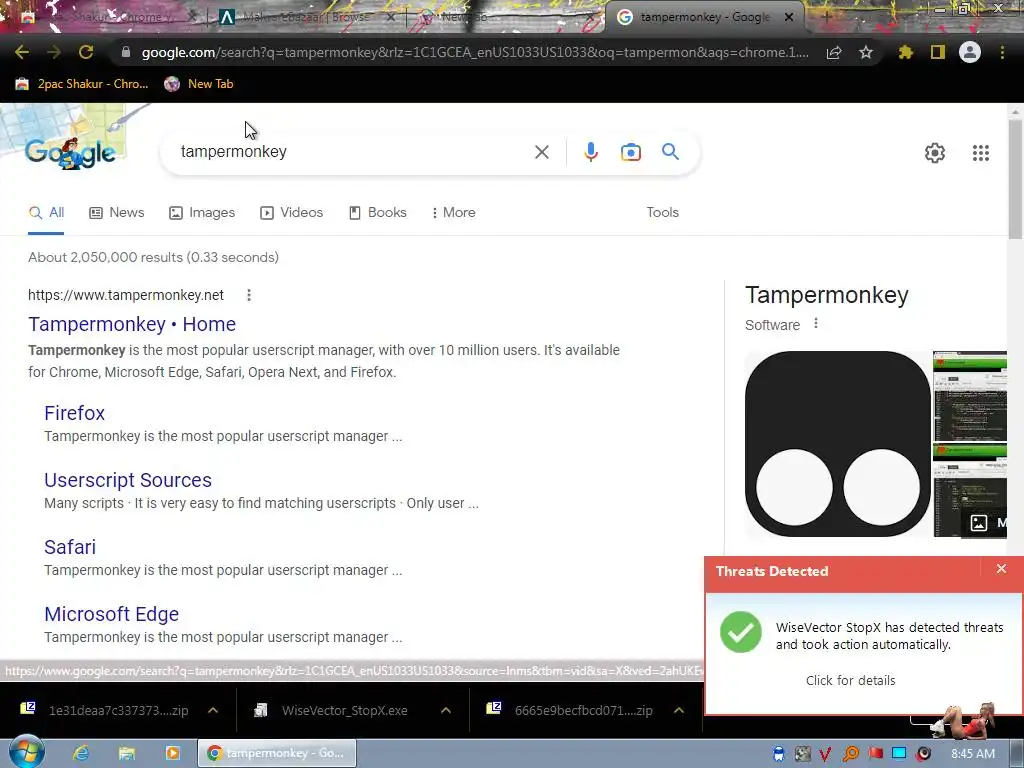Click the tampermonkey search input field
This screenshot has width=1024, height=768.
353,152
